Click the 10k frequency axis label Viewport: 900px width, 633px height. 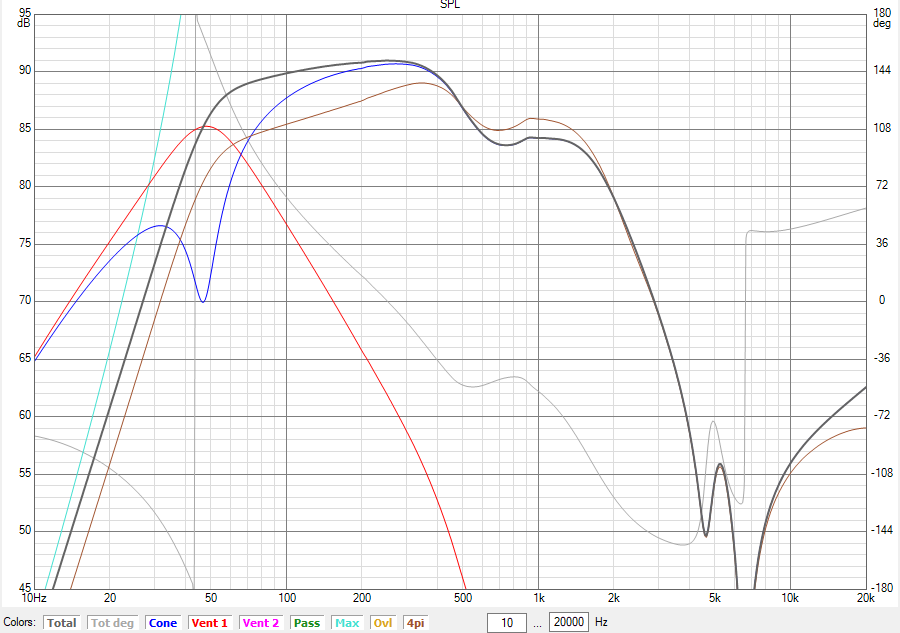pyautogui.click(x=790, y=598)
